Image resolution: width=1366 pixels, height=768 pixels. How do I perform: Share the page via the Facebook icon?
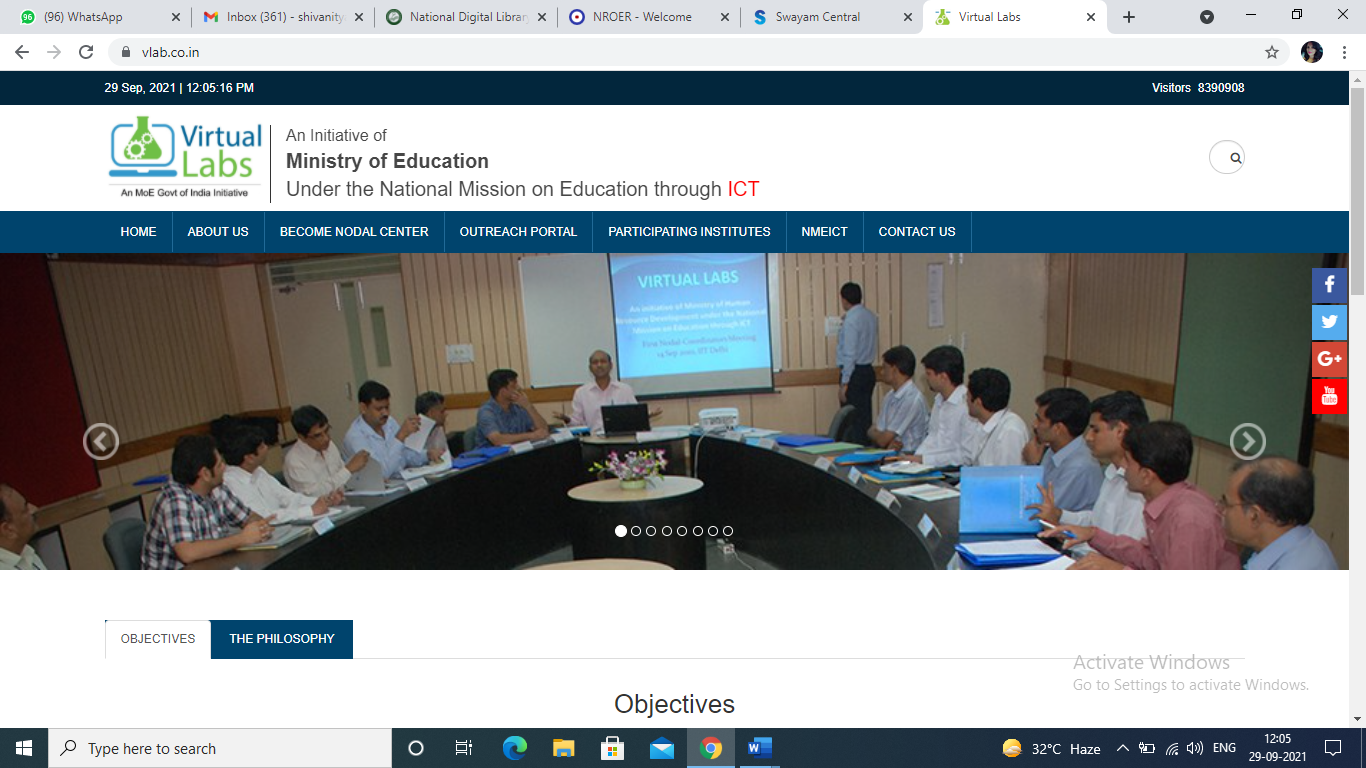[x=1329, y=284]
